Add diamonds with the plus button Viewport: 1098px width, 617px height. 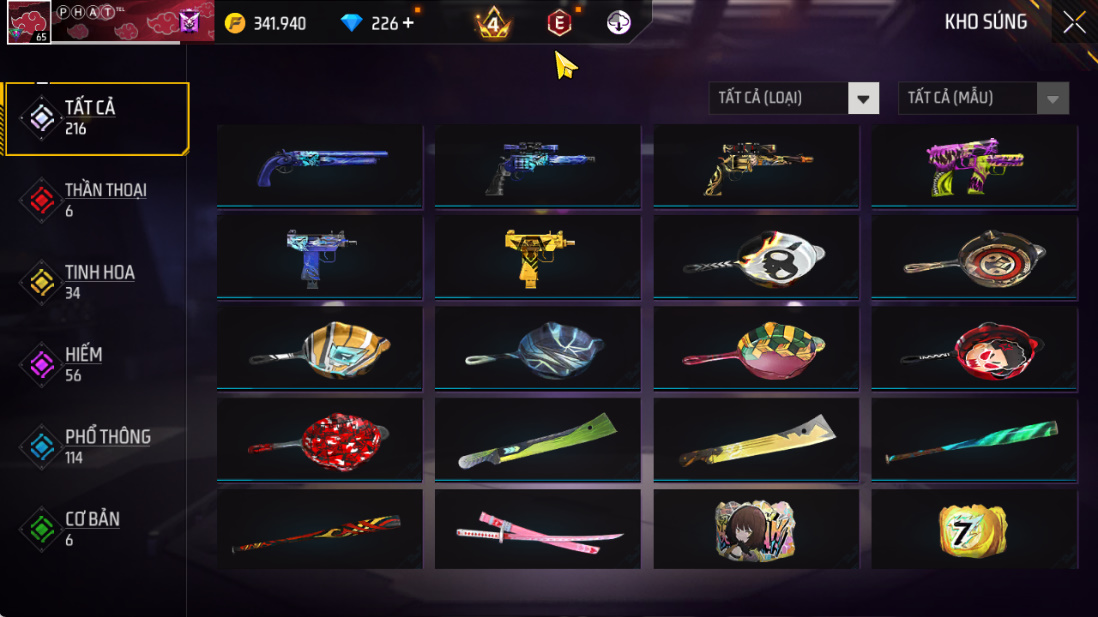click(x=408, y=23)
